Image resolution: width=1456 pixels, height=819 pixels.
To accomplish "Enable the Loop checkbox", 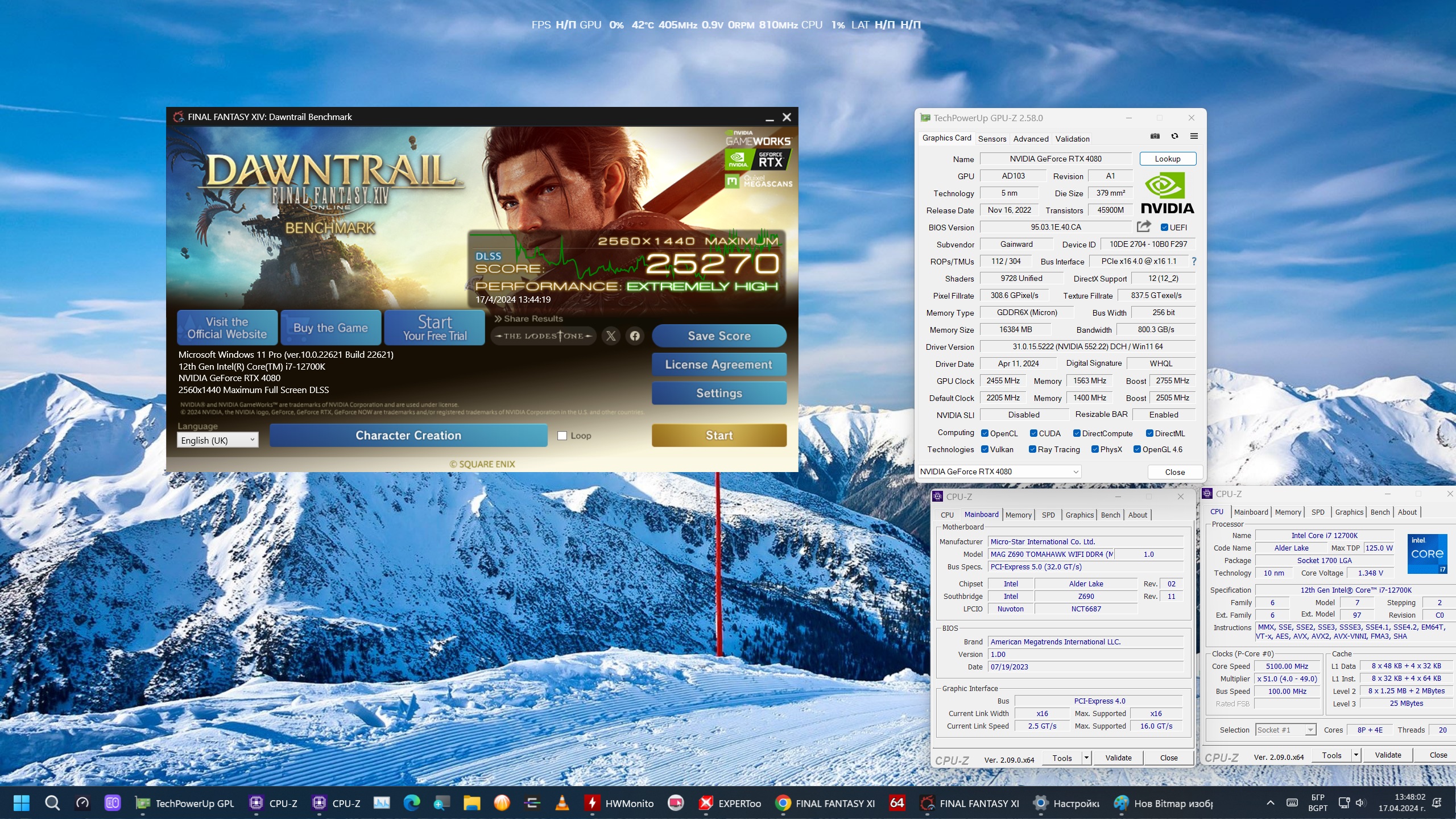I will (x=562, y=436).
